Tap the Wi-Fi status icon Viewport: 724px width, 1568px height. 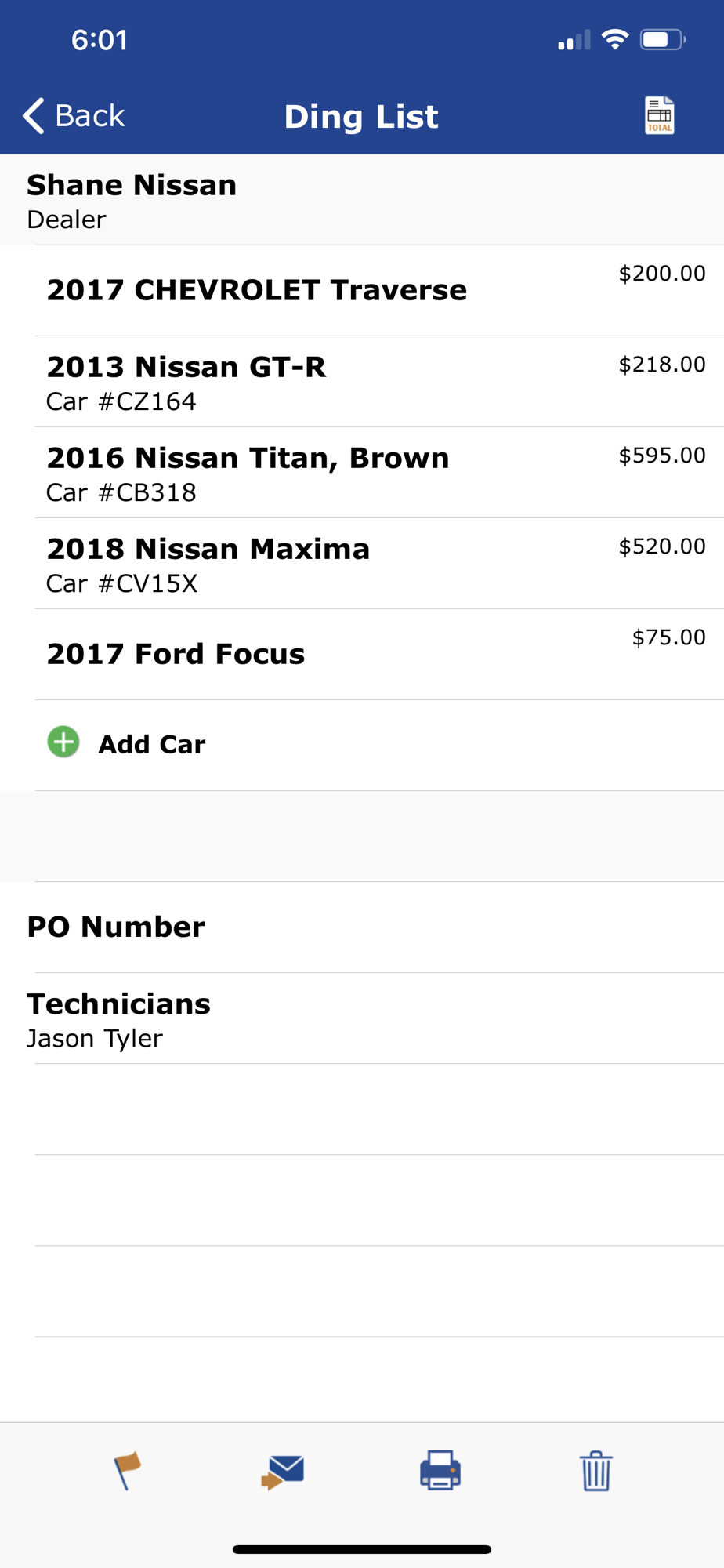click(x=615, y=39)
